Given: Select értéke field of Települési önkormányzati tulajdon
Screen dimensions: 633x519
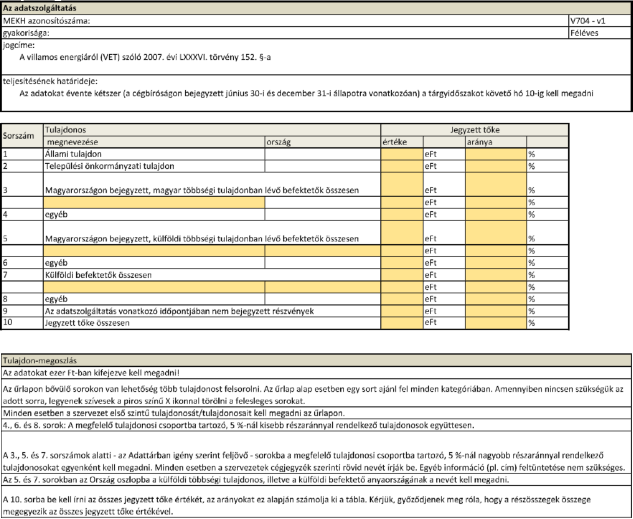Looking at the screenshot, I should (x=402, y=166).
